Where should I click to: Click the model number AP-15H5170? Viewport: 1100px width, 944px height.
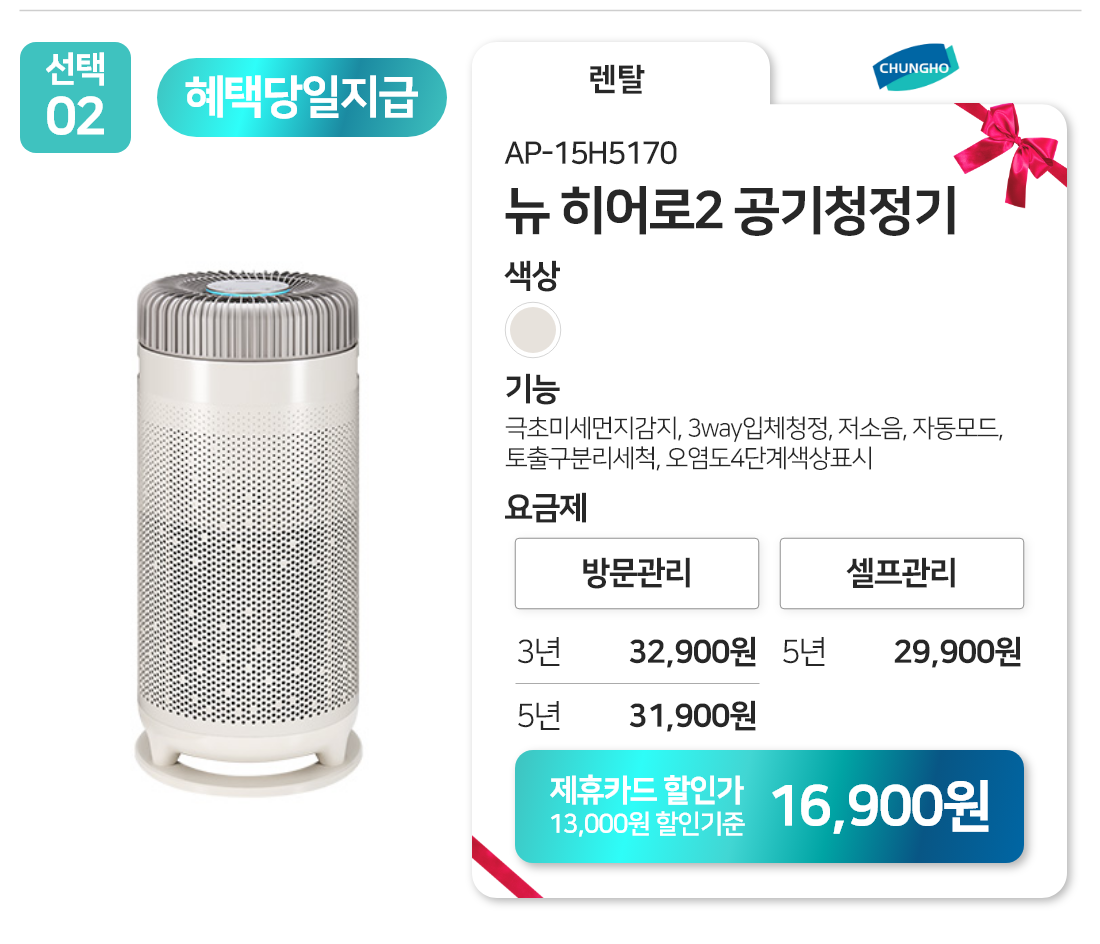(x=591, y=153)
